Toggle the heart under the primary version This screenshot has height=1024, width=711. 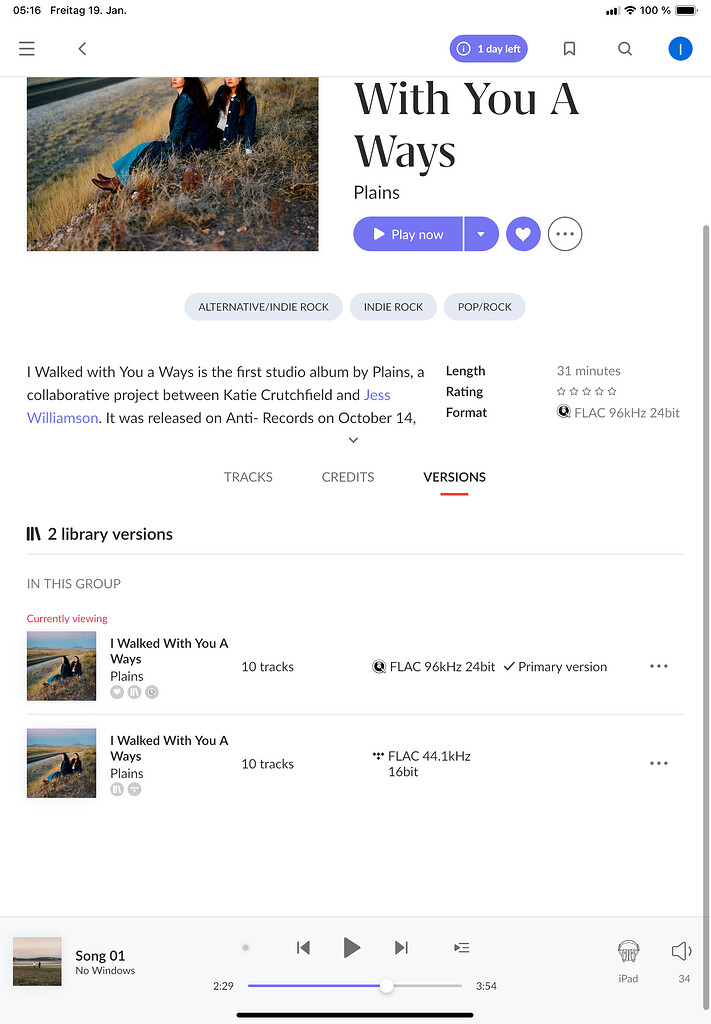[x=117, y=691]
